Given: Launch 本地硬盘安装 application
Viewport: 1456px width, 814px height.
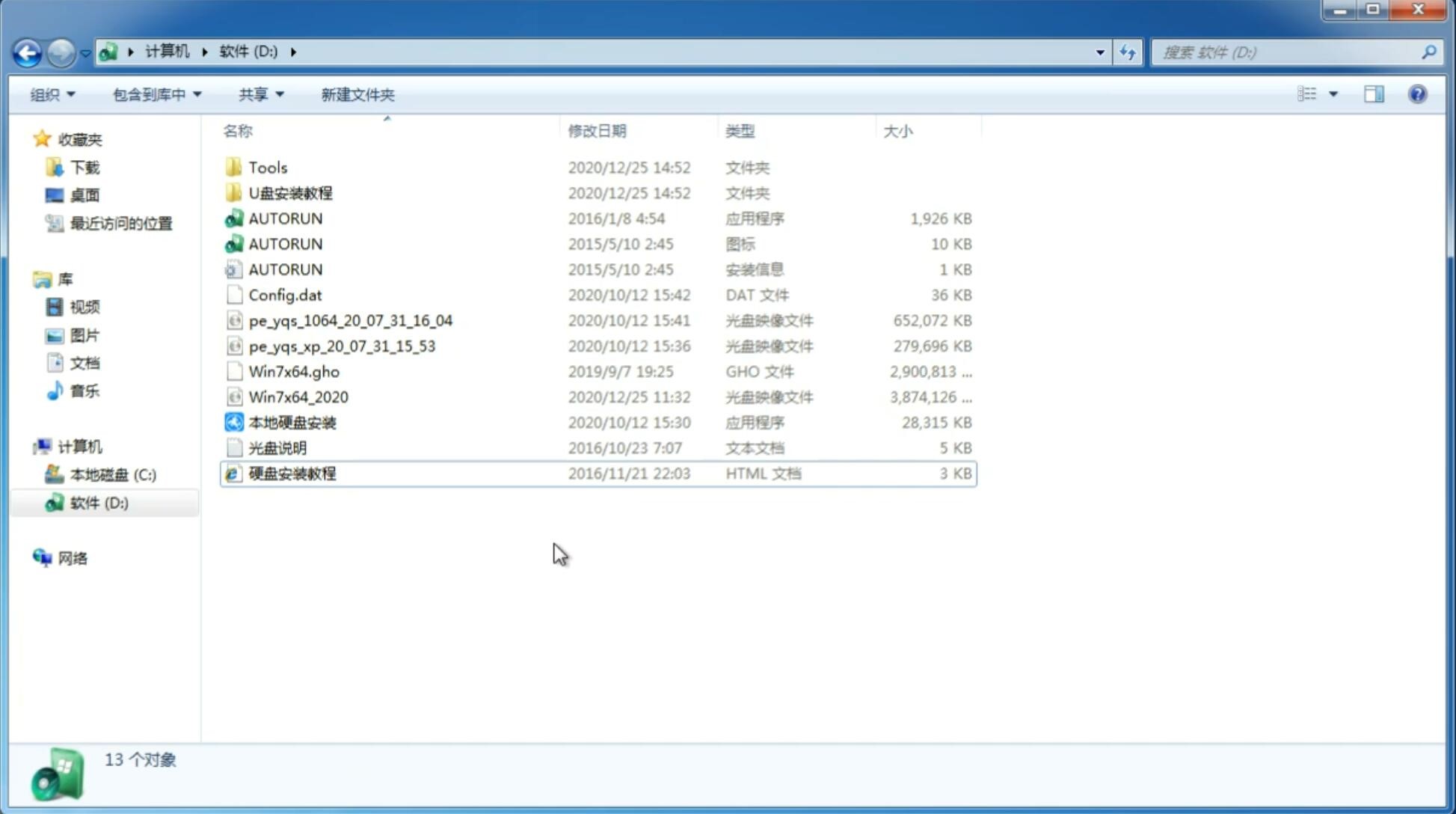Looking at the screenshot, I should coord(292,422).
